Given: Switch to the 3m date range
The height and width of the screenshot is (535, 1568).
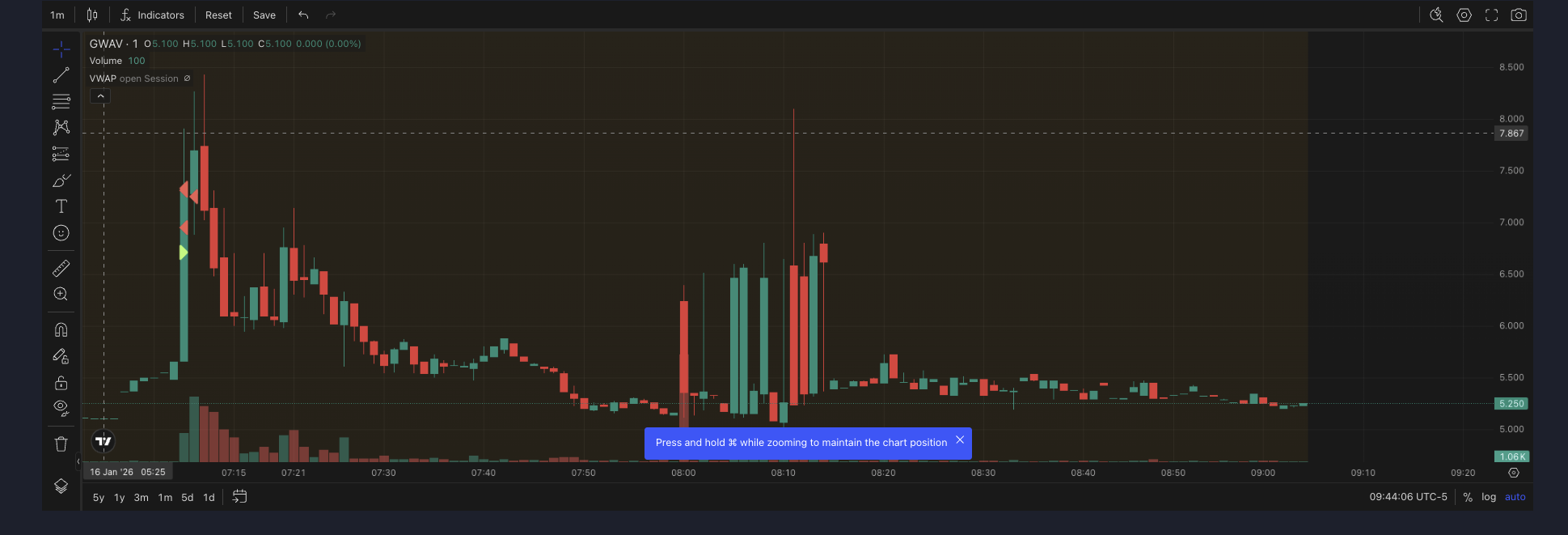Looking at the screenshot, I should point(141,498).
